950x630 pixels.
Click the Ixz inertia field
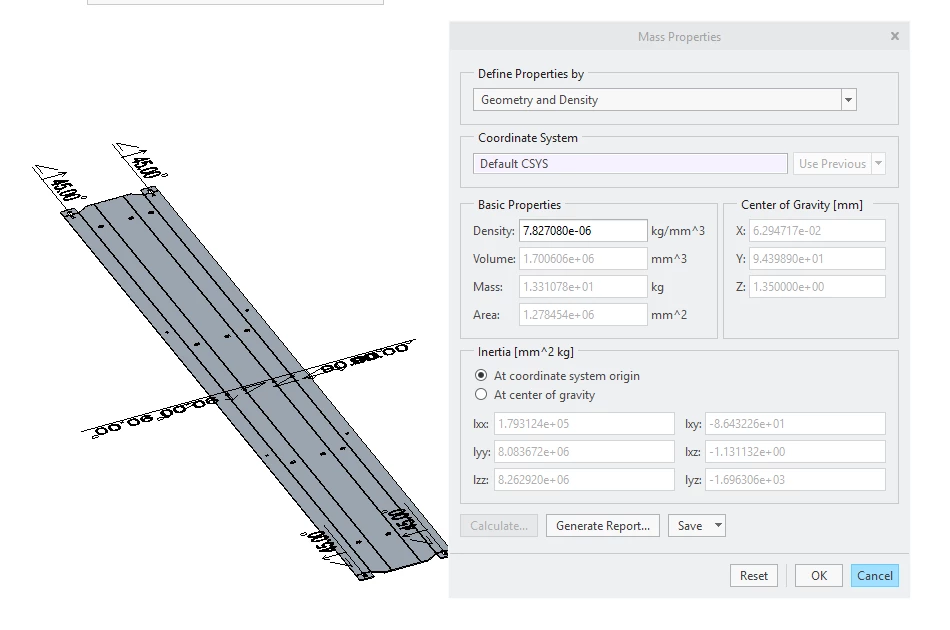click(x=795, y=451)
